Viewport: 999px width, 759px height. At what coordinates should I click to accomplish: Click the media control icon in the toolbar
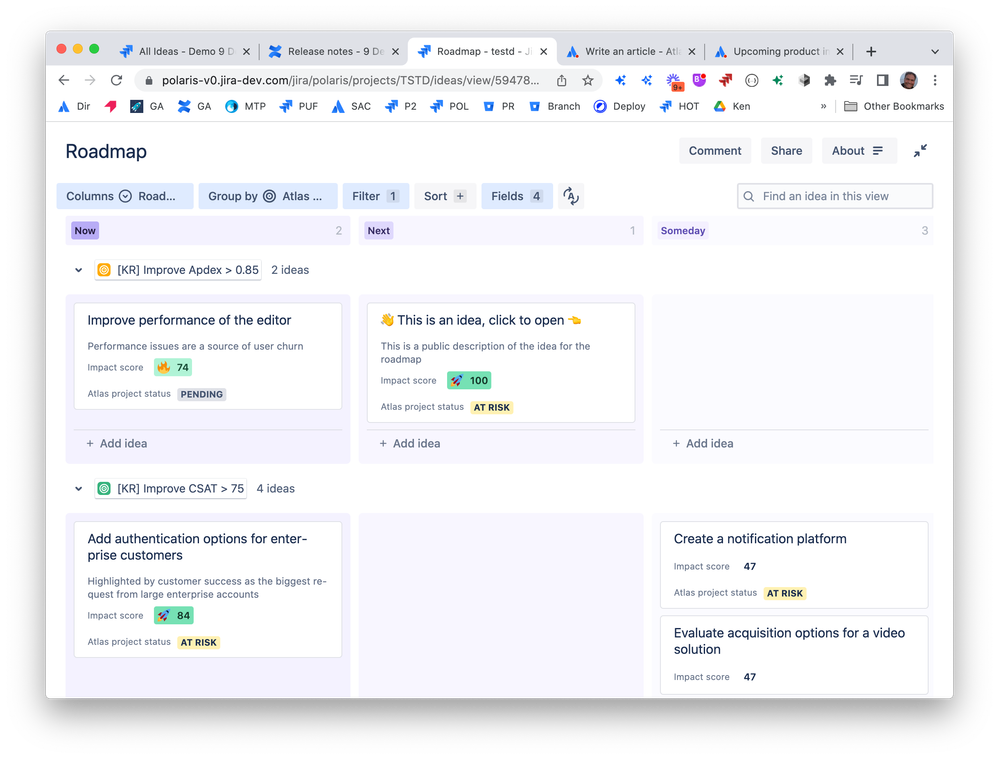click(x=856, y=80)
